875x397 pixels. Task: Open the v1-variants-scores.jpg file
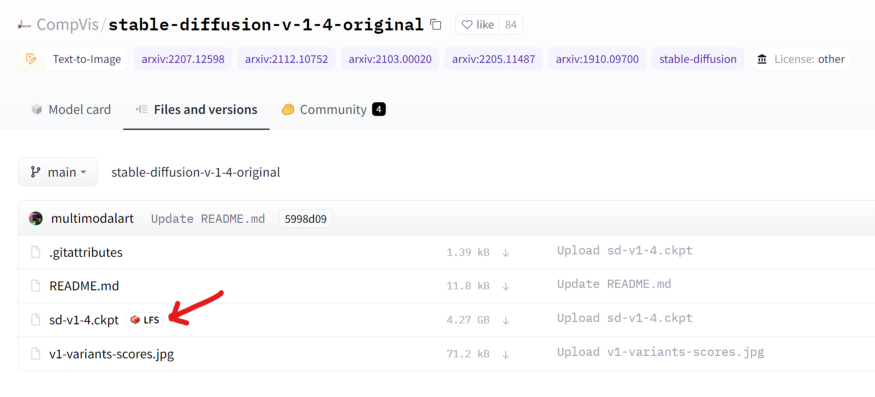[x=112, y=354]
